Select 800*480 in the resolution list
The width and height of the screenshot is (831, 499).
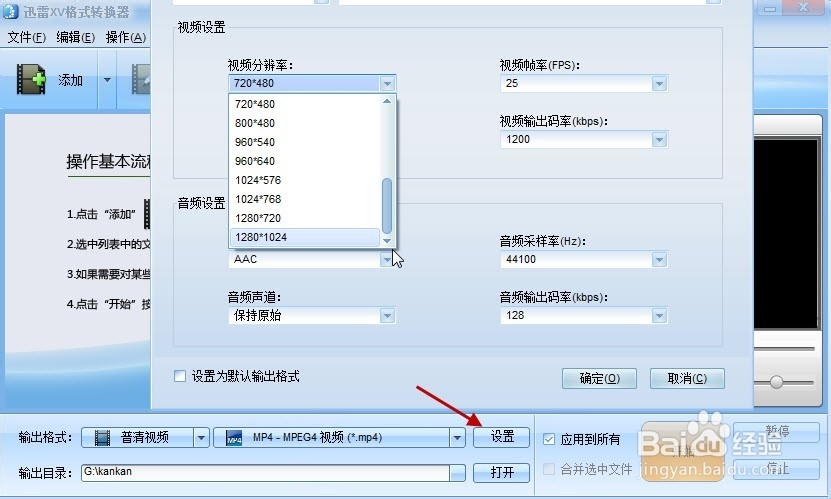coord(305,123)
